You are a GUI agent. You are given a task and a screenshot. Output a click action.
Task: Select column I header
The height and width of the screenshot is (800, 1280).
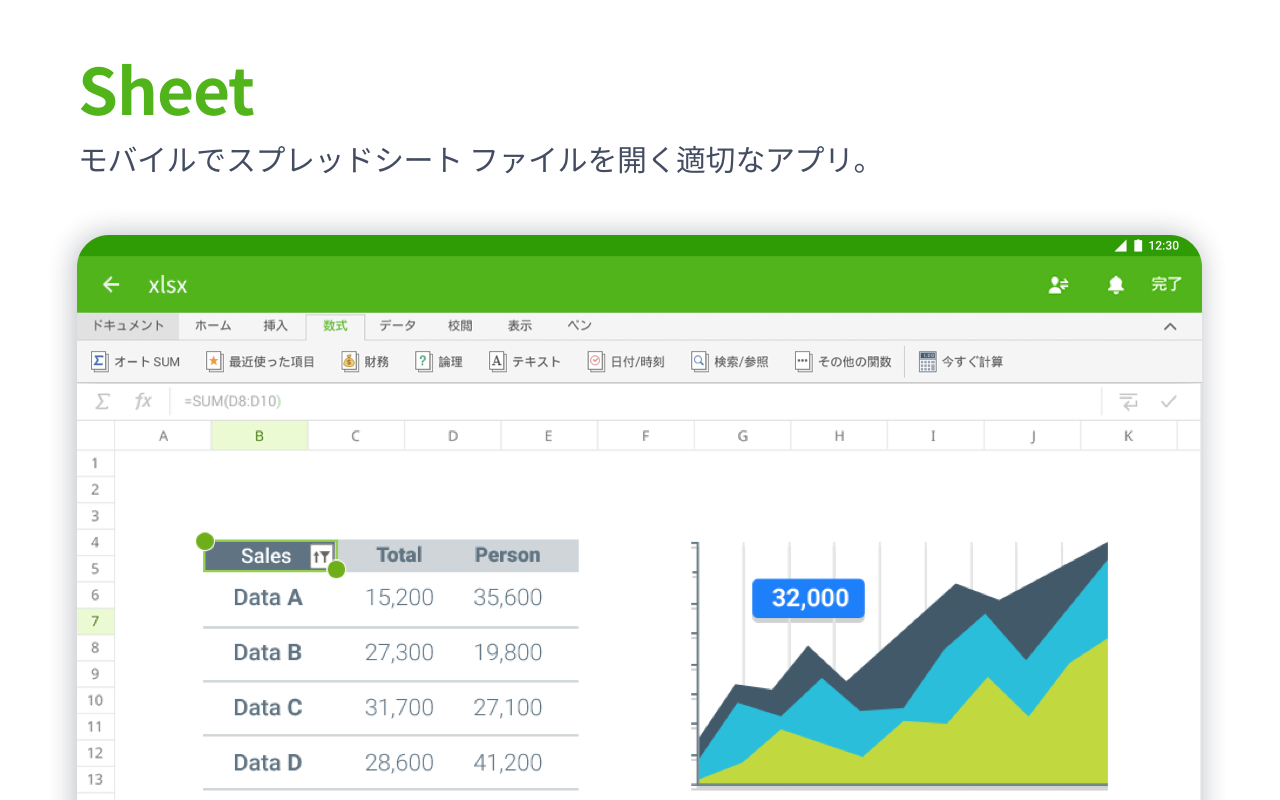pos(933,436)
